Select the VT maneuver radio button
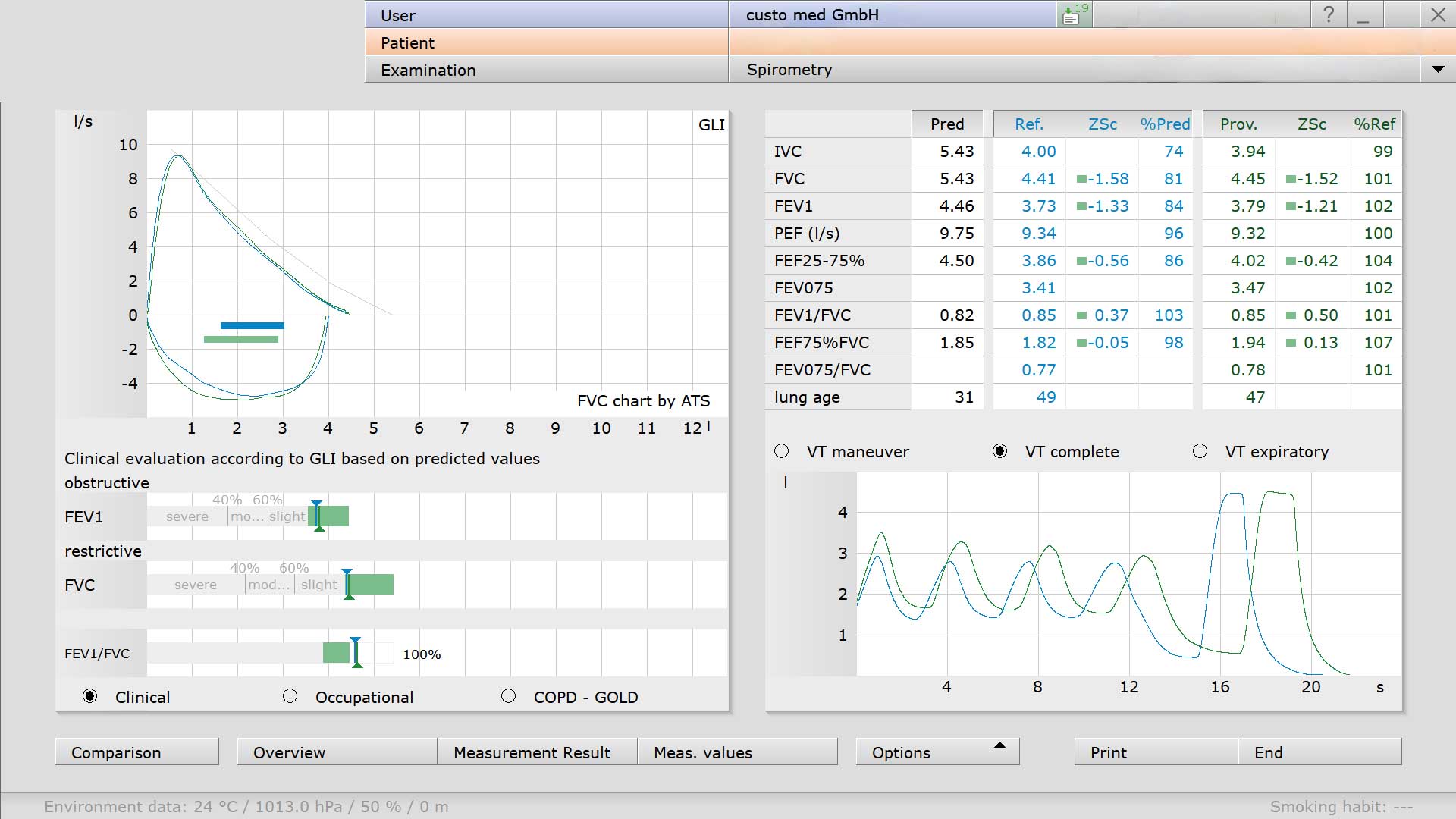 point(782,451)
